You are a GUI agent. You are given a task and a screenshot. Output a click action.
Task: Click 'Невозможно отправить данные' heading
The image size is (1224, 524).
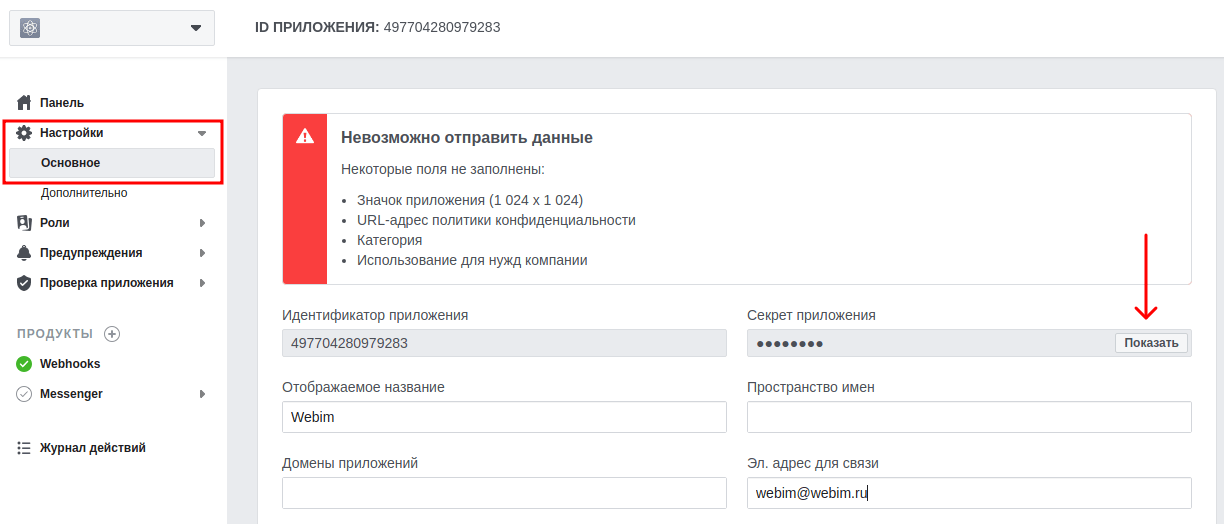click(467, 138)
